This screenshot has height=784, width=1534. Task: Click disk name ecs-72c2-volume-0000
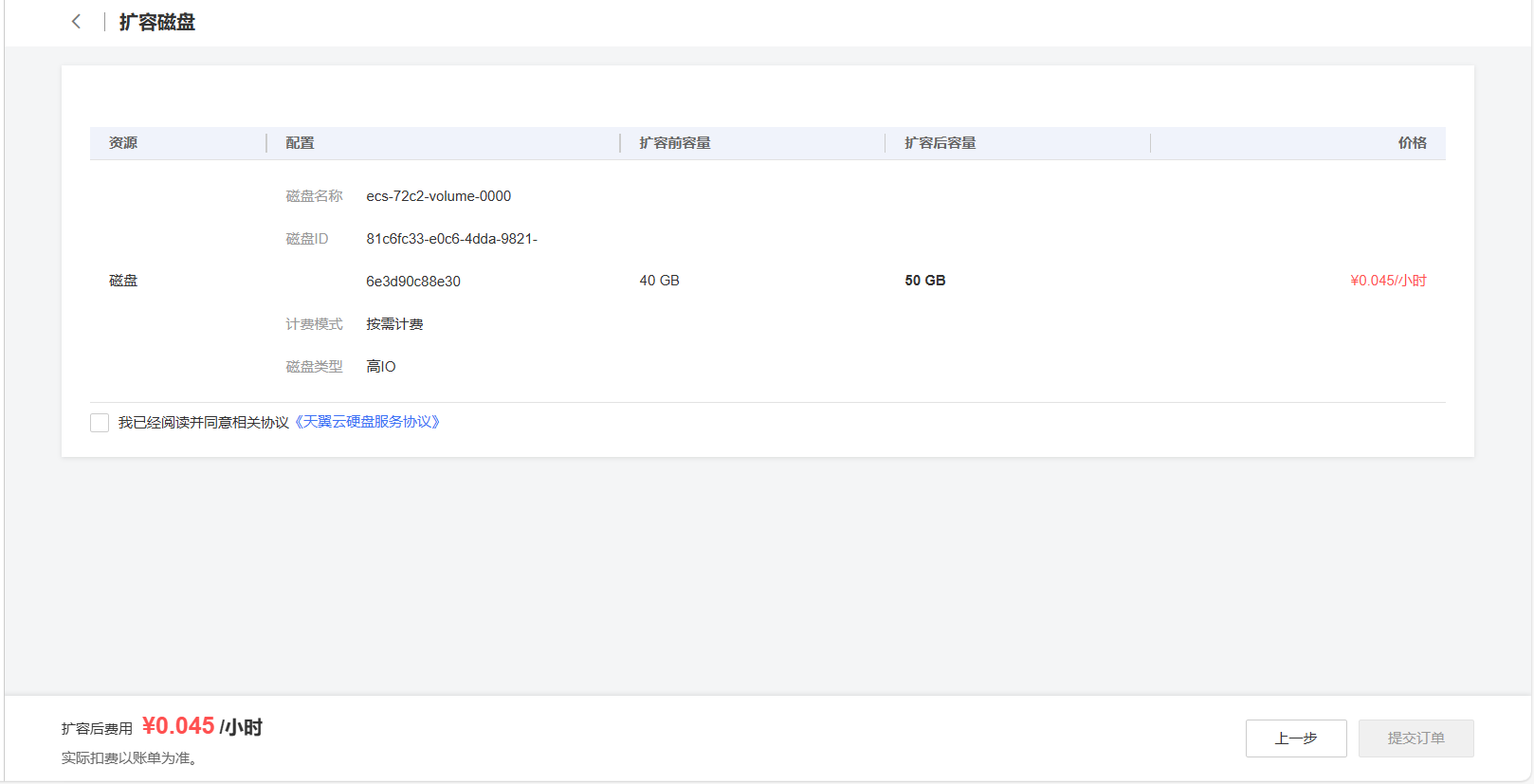(x=438, y=196)
